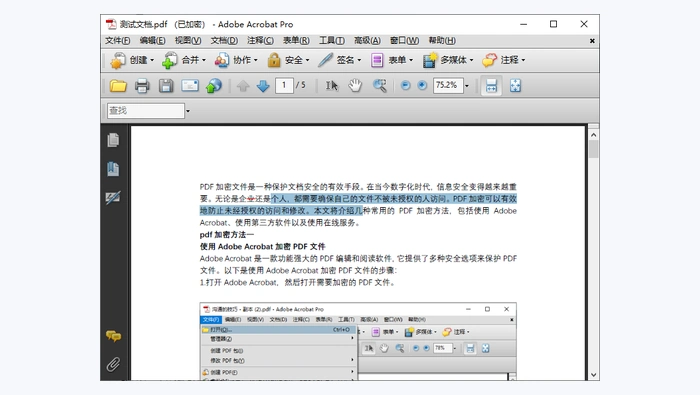Click the vertical scrollbar thumb
Image resolution: width=700 pixels, height=395 pixels.
coord(593,149)
